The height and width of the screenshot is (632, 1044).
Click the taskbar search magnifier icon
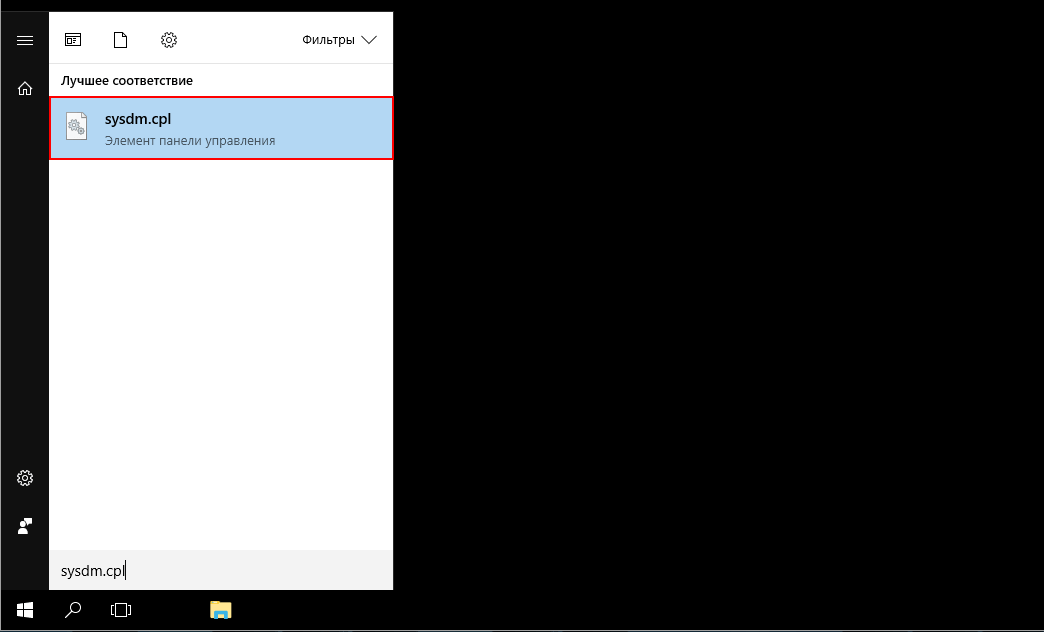click(73, 609)
